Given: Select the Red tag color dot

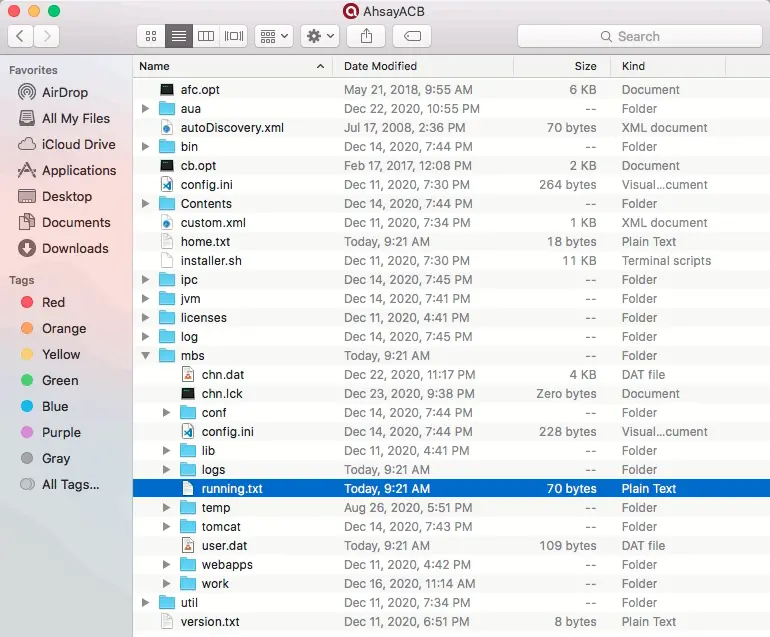Looking at the screenshot, I should click(27, 302).
